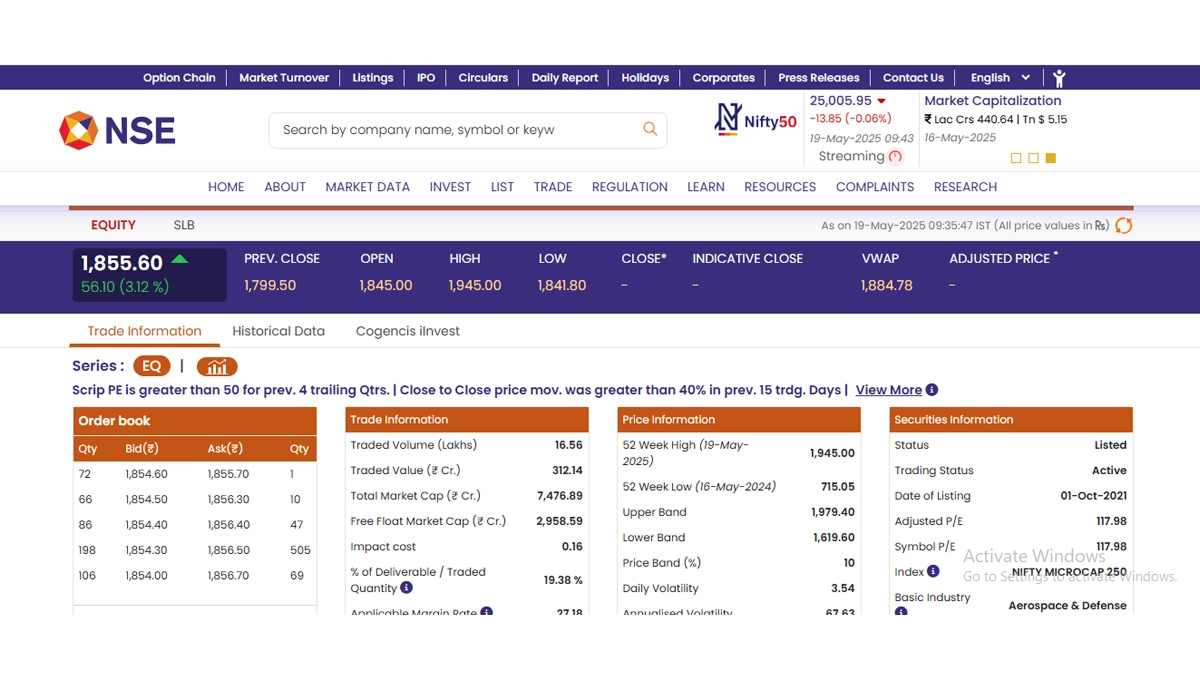Open the accessibility options icon
Image resolution: width=1200 pixels, height=675 pixels.
coord(1059,78)
